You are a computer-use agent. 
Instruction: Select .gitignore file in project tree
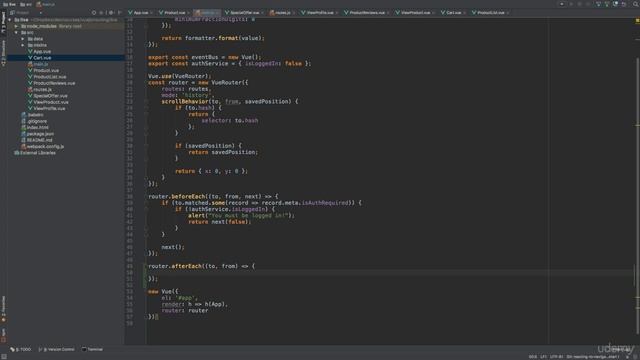click(x=34, y=121)
